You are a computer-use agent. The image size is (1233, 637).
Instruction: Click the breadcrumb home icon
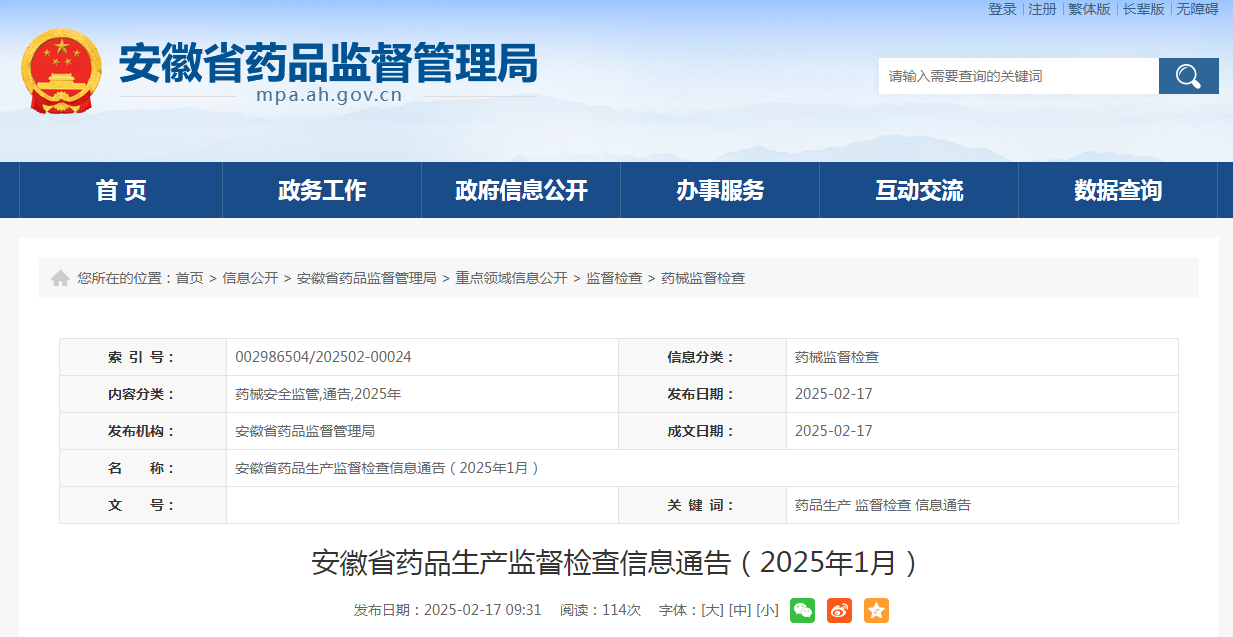(61, 278)
